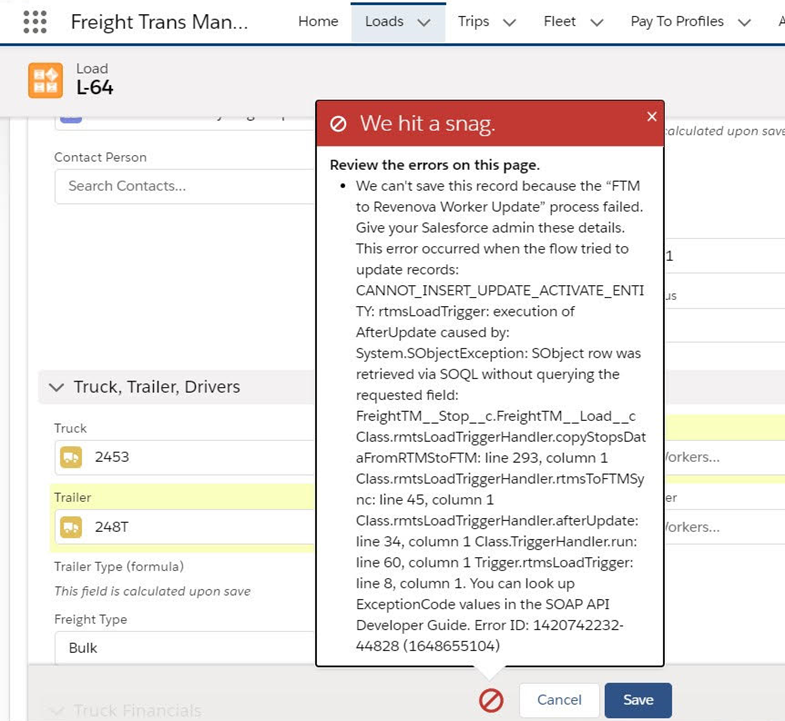The height and width of the screenshot is (721, 785).
Task: Go to the Home tab
Action: coord(318,22)
